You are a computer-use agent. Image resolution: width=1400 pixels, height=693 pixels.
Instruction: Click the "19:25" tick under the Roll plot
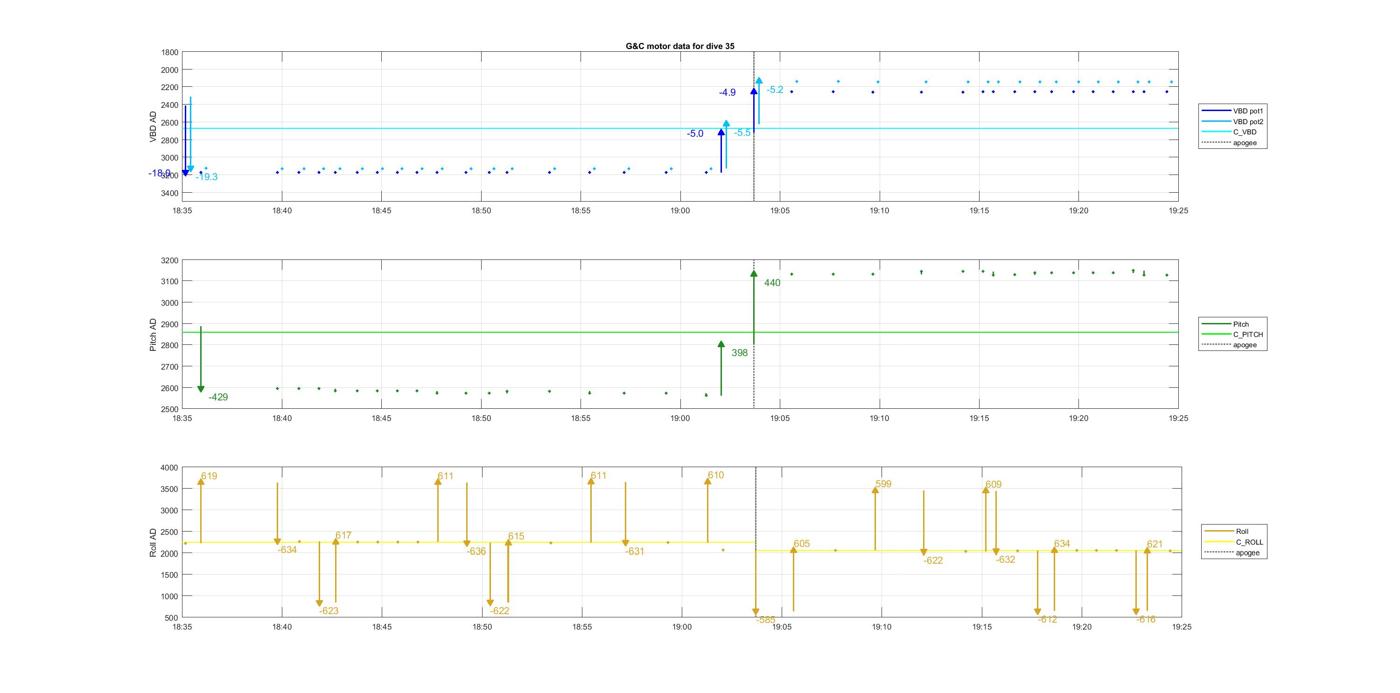point(1181,627)
